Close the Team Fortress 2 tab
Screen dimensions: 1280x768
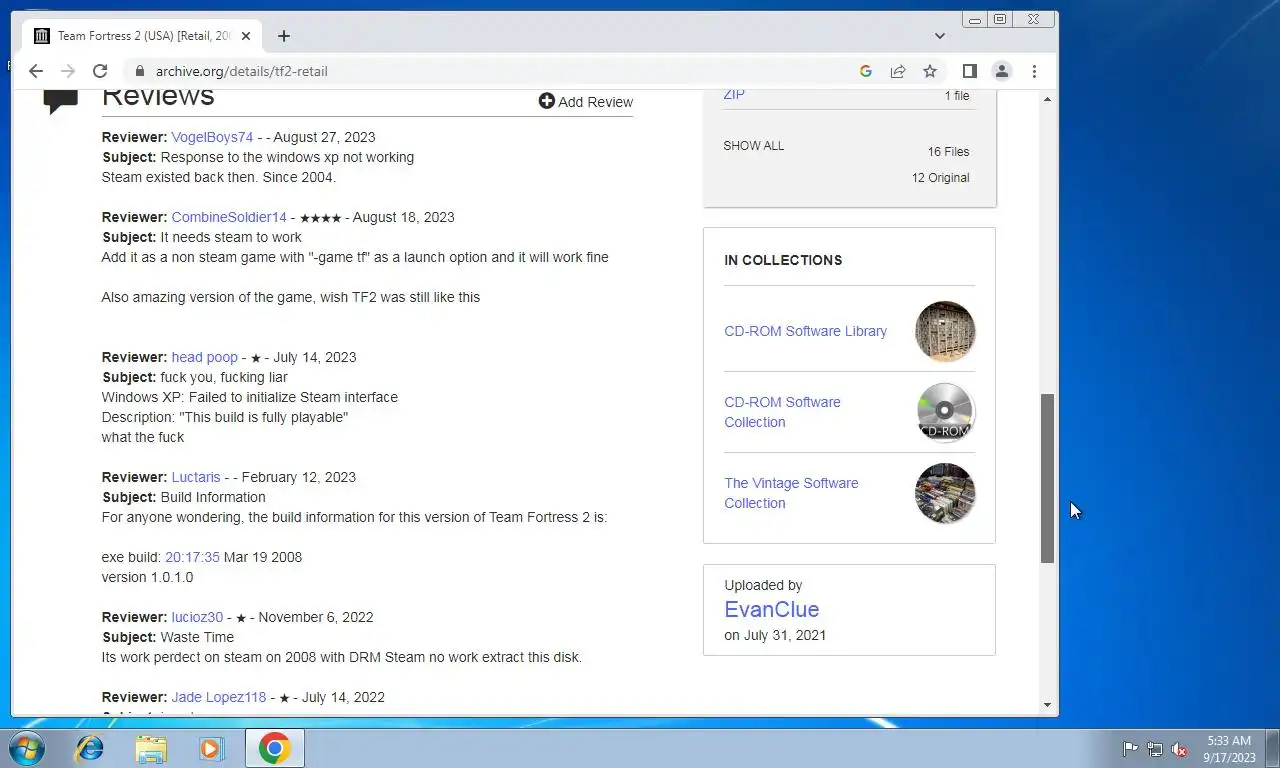tap(246, 36)
